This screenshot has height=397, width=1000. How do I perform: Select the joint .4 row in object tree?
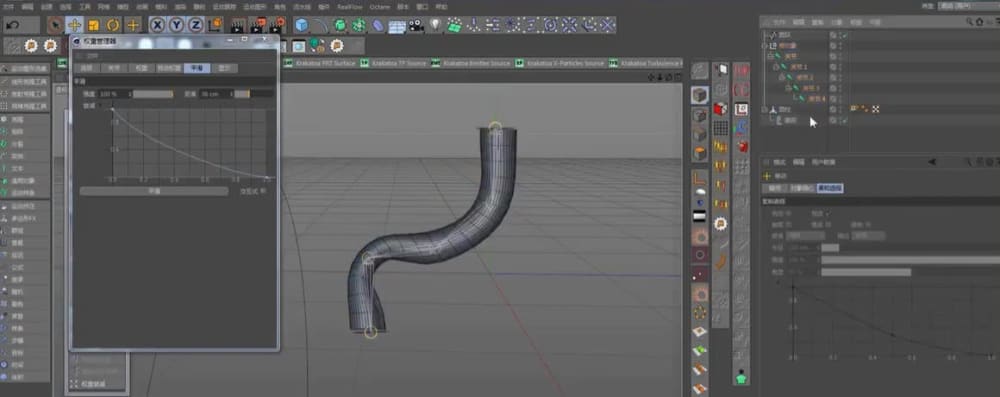816,99
